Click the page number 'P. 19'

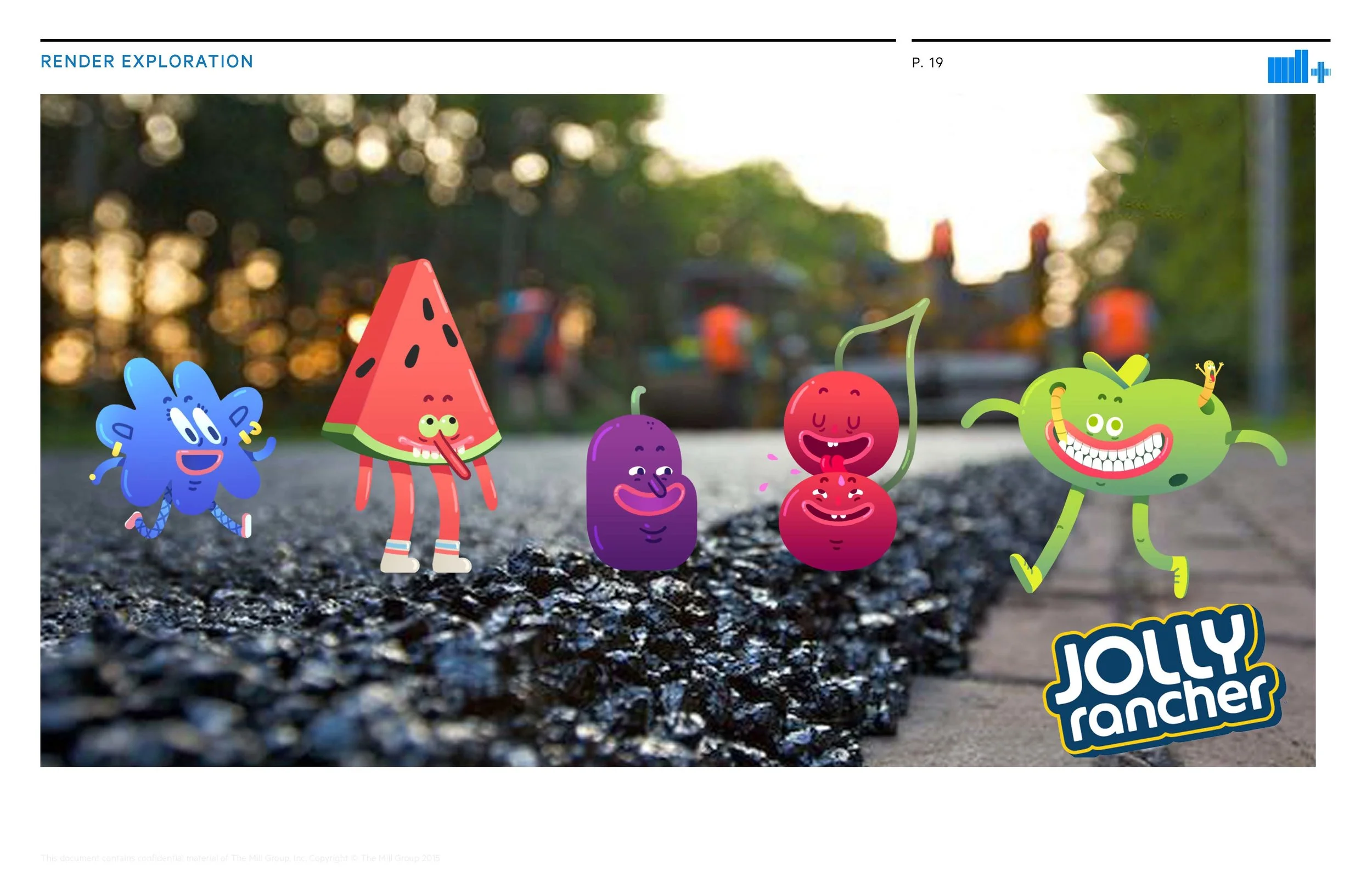coord(927,63)
